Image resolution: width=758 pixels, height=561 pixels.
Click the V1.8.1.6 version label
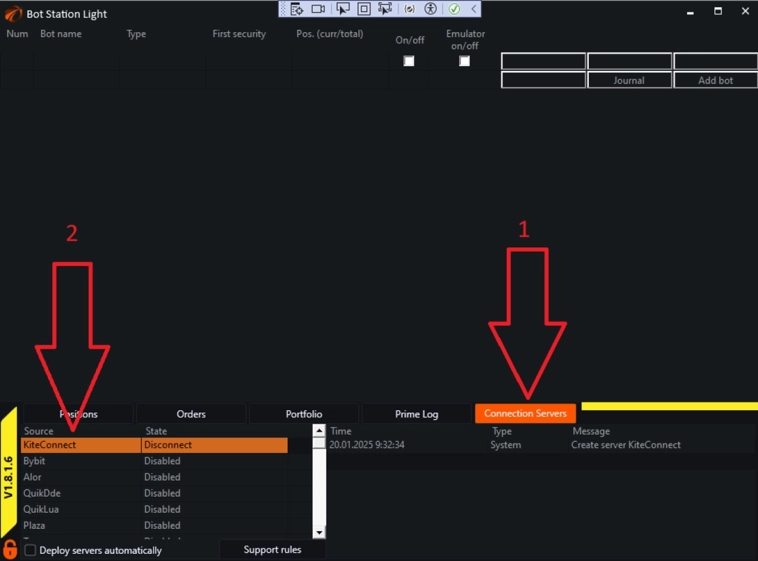tap(8, 477)
